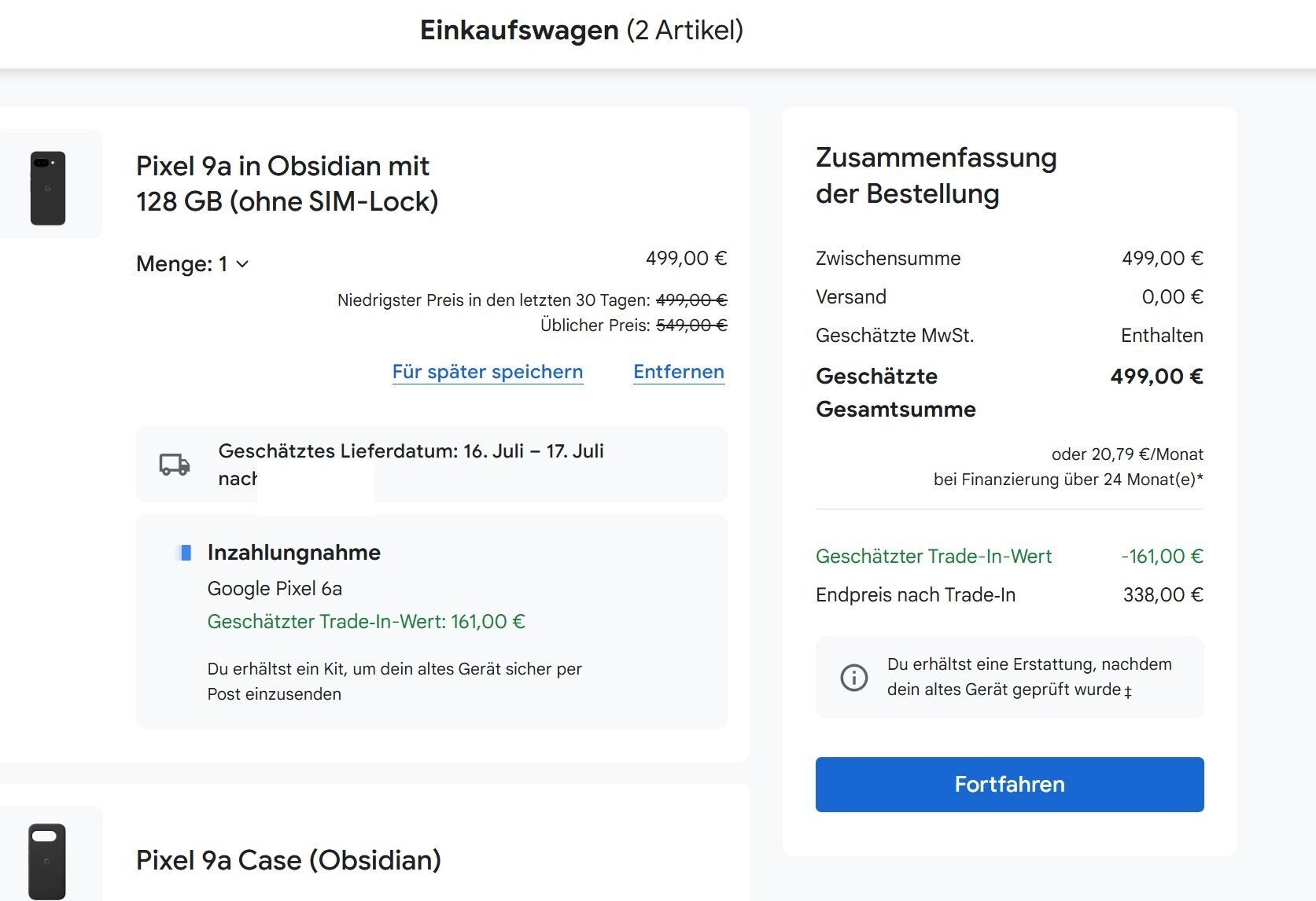The width and height of the screenshot is (1316, 901).
Task: Open the Menge quantity dropdown
Action: coord(193,264)
